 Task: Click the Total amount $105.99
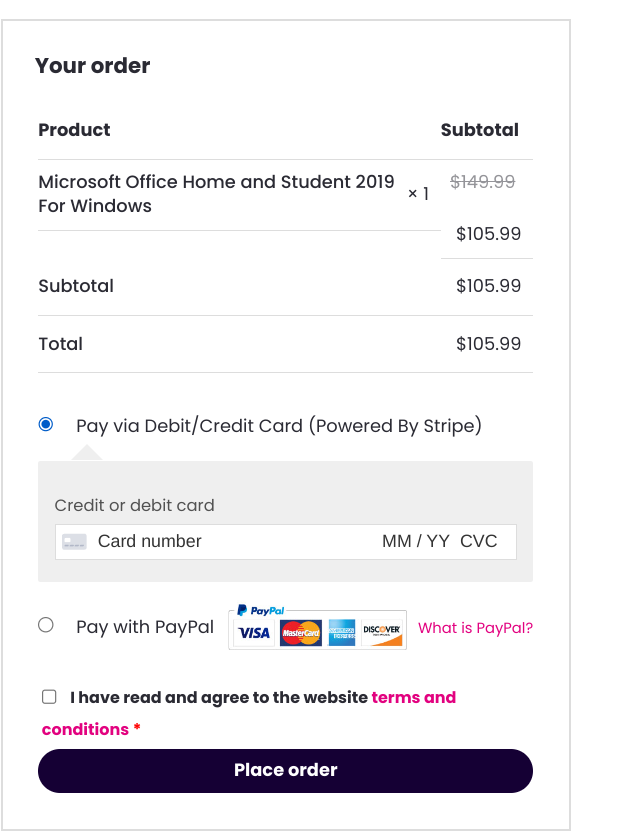488,343
